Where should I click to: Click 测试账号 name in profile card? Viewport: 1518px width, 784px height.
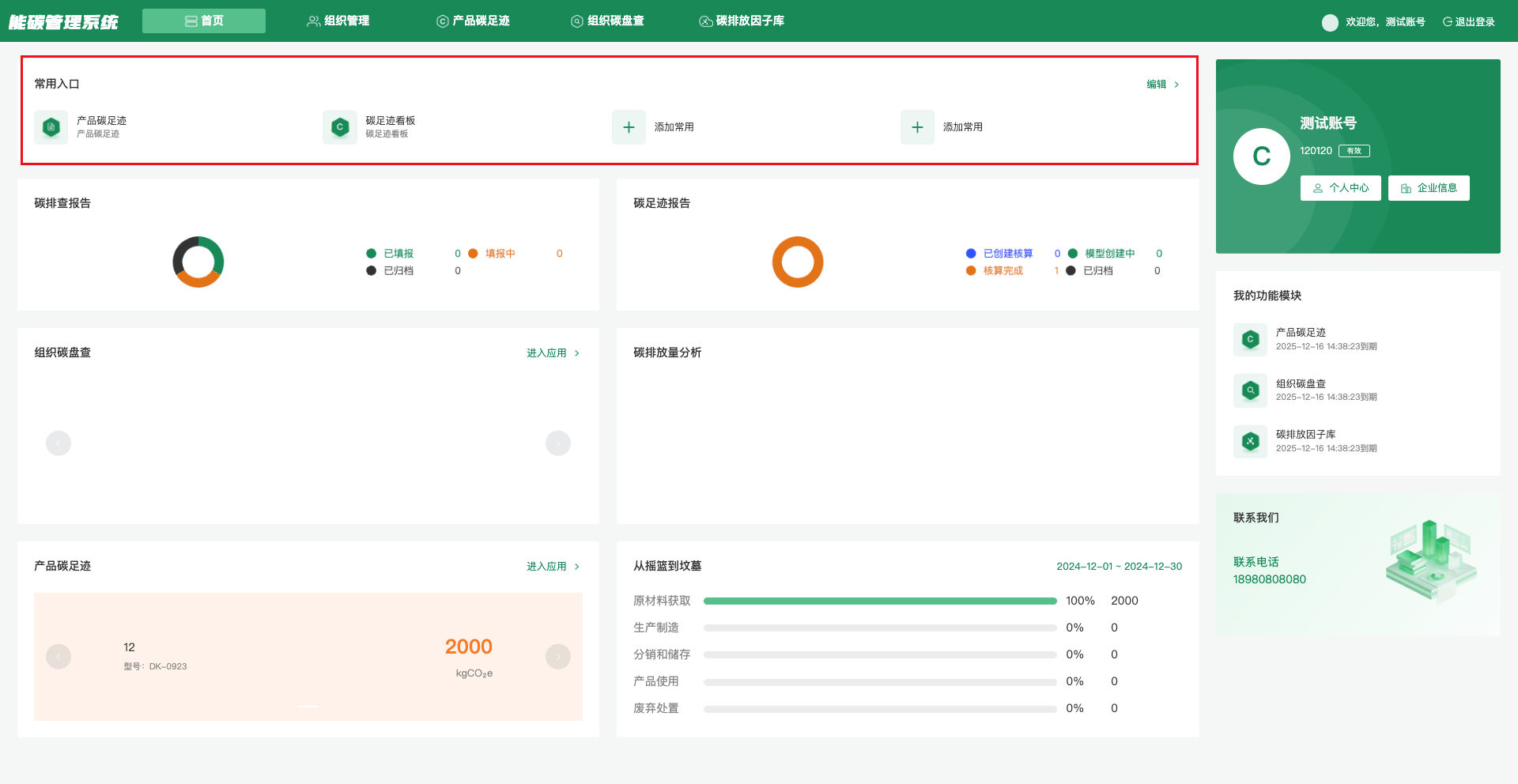[x=1328, y=123]
